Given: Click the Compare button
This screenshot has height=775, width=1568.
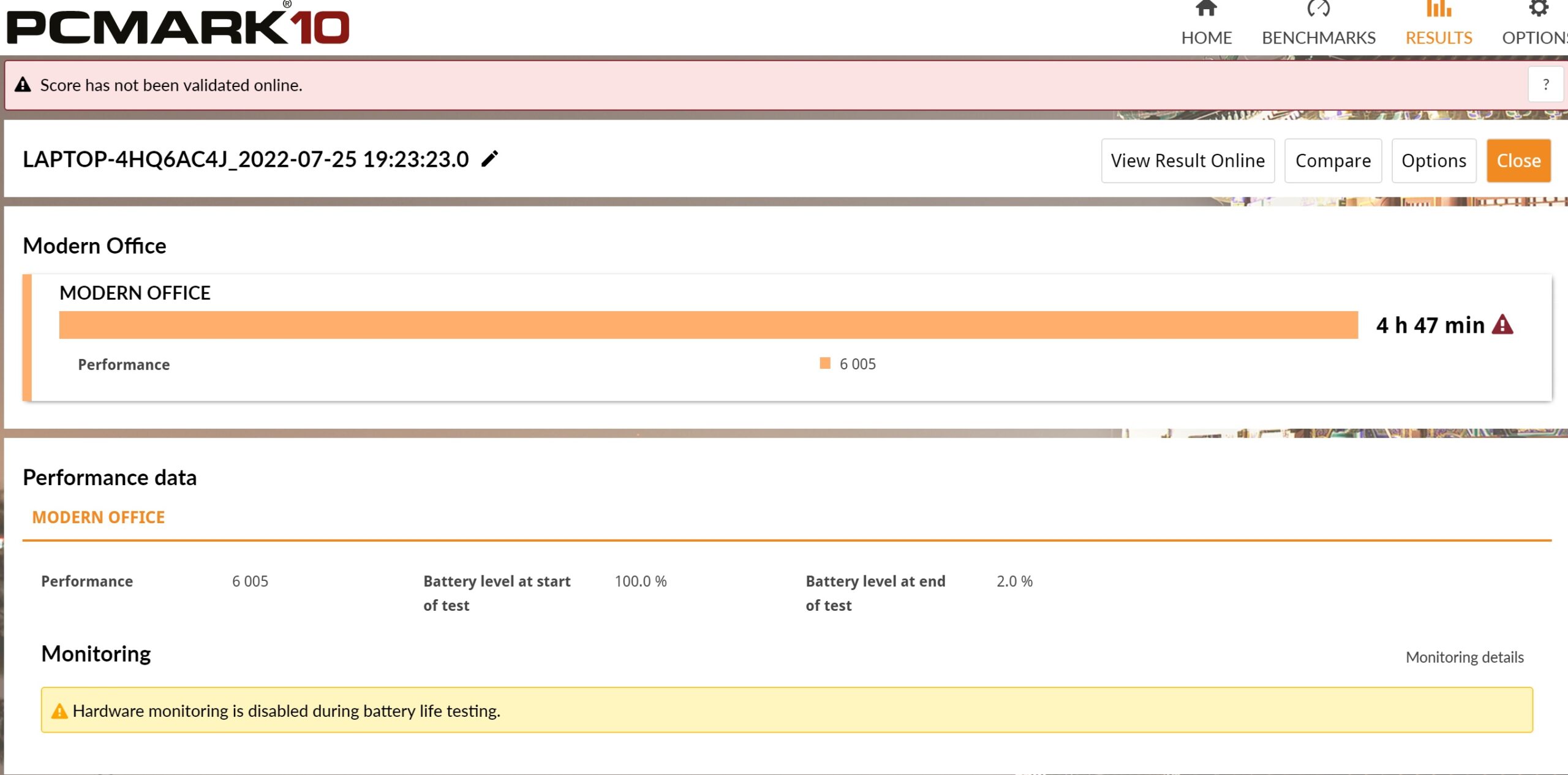Looking at the screenshot, I should click(x=1333, y=161).
